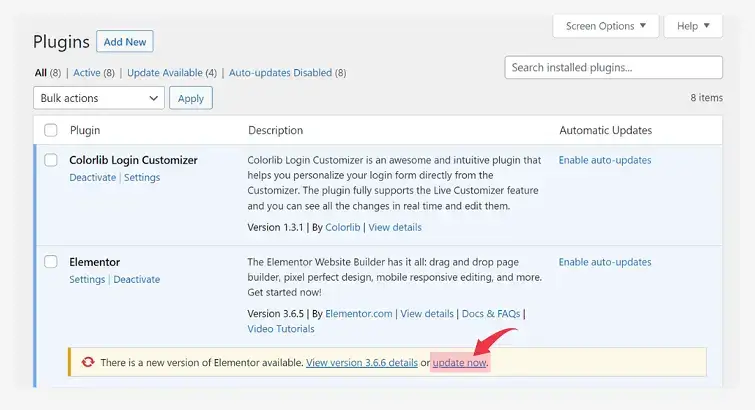Enable auto-updates for Colorlib Login Customizer

(x=605, y=160)
